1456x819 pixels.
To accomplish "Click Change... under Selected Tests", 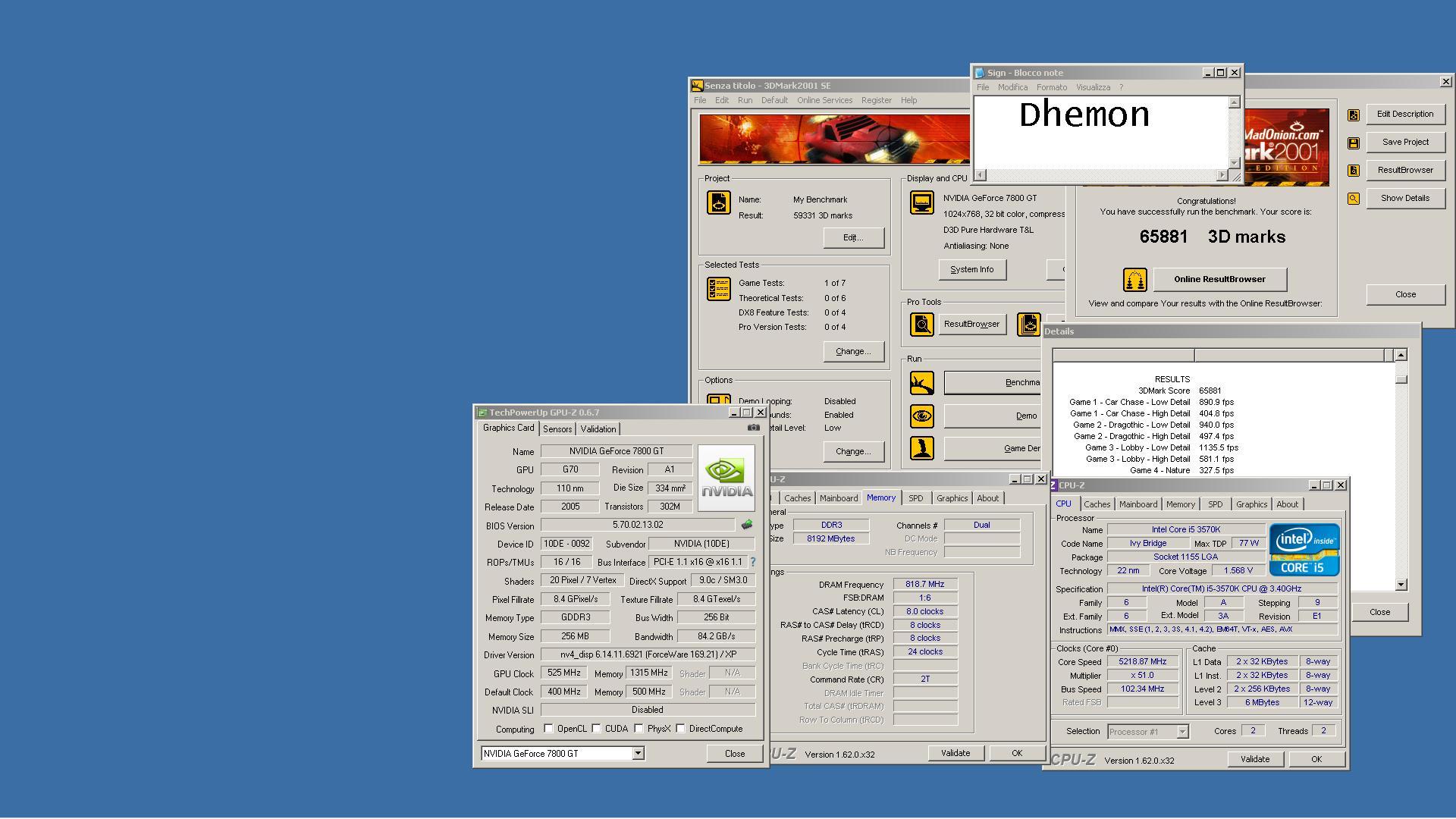I will (853, 352).
